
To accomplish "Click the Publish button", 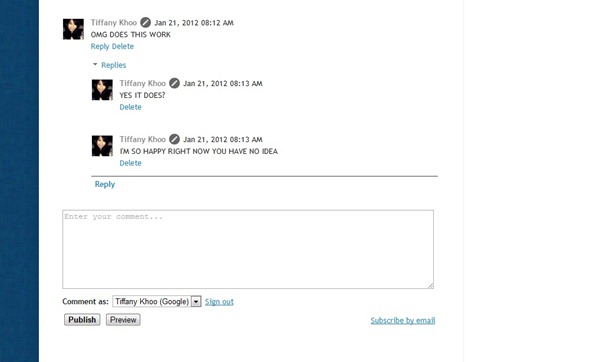I will pyautogui.click(x=82, y=320).
